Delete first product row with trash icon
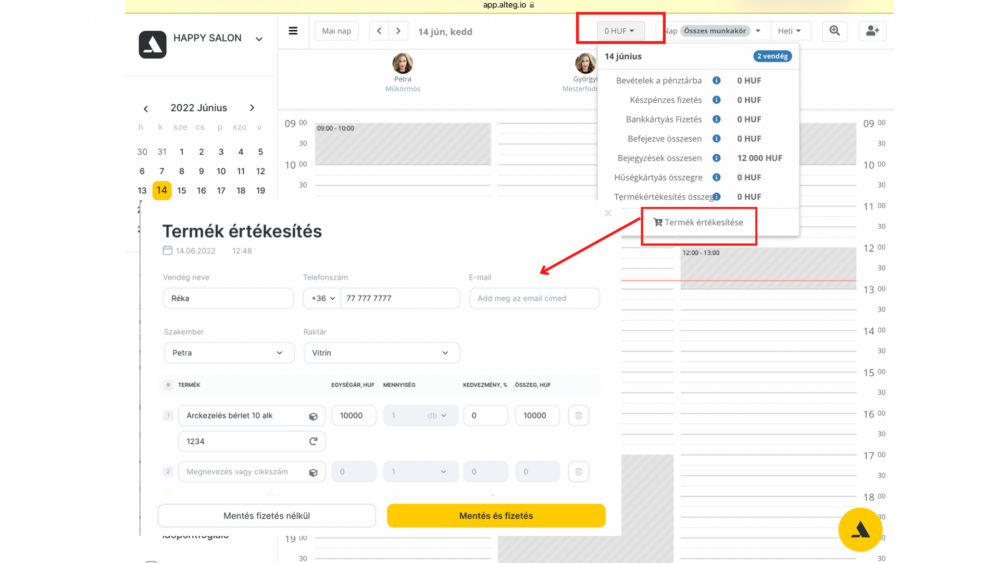Viewport: 1000px width, 563px height. 578,416
